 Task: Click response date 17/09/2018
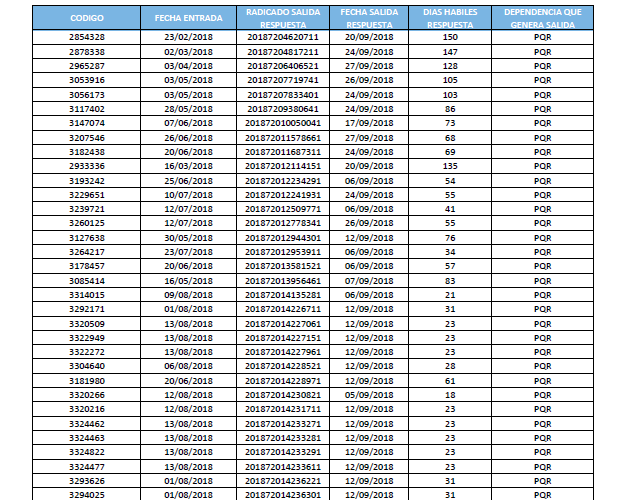coord(369,123)
